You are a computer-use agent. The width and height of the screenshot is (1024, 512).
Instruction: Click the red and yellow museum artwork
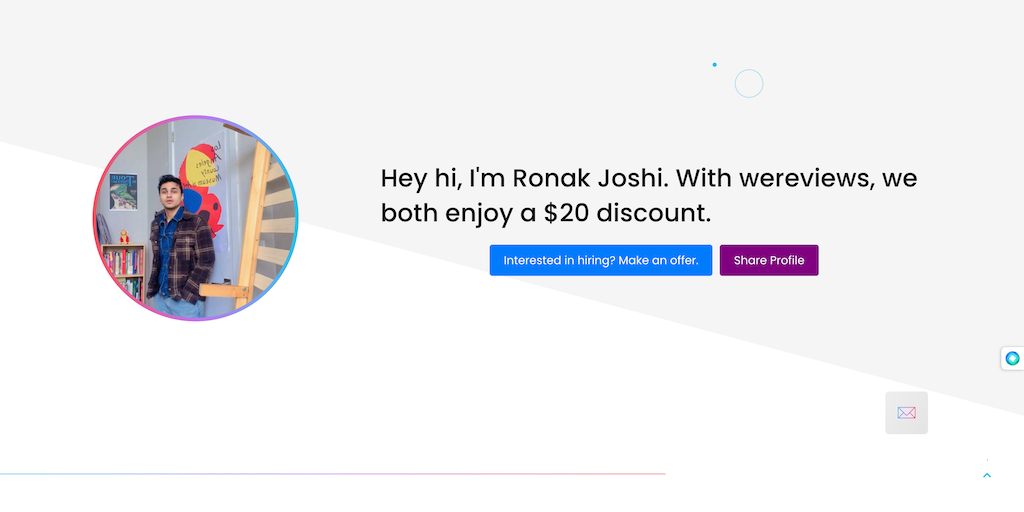click(x=203, y=185)
